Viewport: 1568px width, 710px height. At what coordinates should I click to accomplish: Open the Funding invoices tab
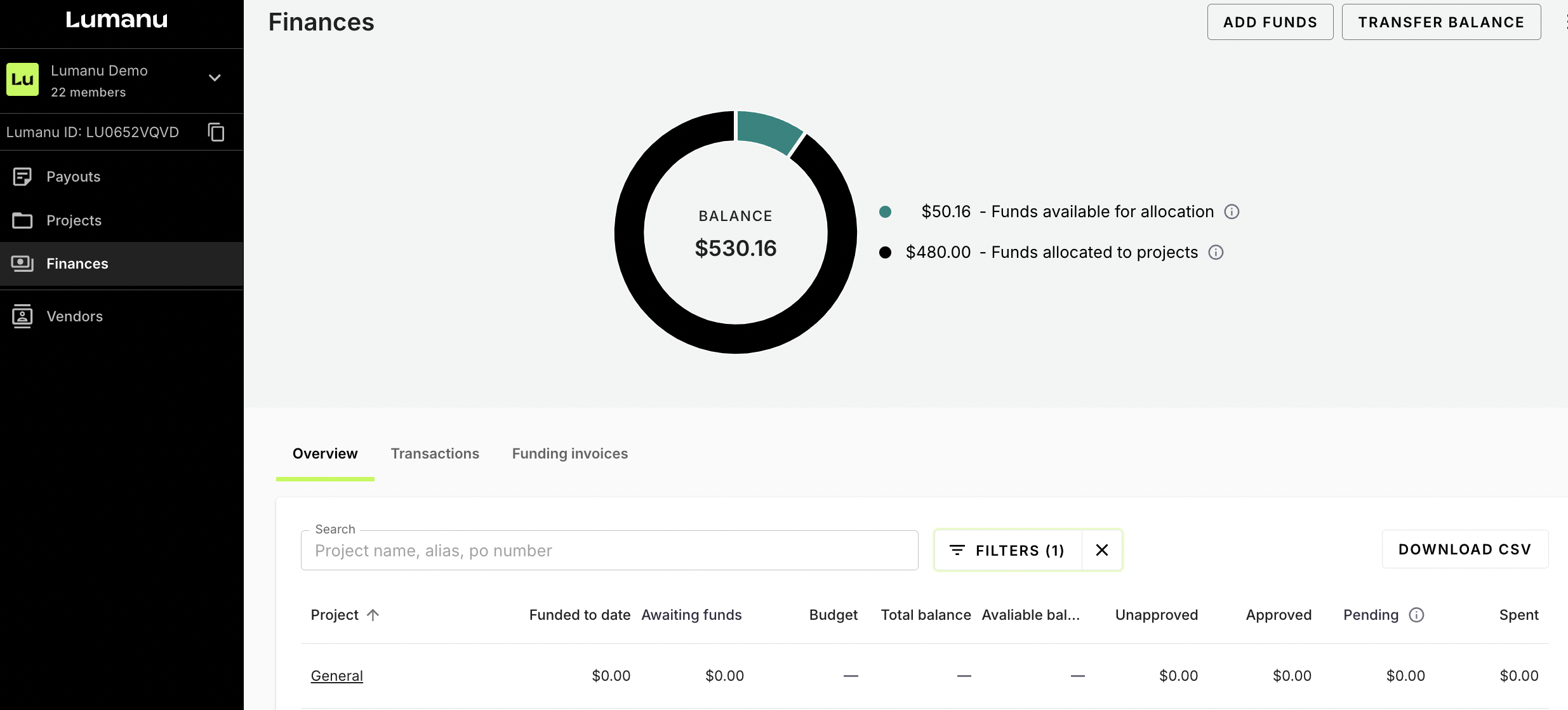tap(569, 453)
